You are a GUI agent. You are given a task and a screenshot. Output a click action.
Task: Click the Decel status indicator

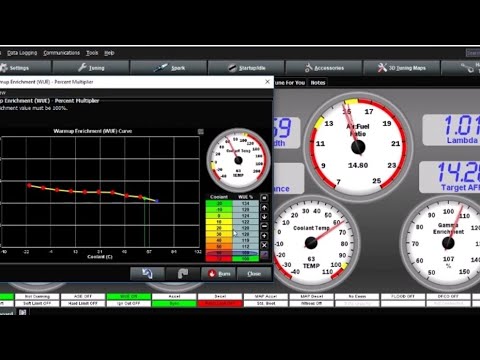tap(220, 296)
